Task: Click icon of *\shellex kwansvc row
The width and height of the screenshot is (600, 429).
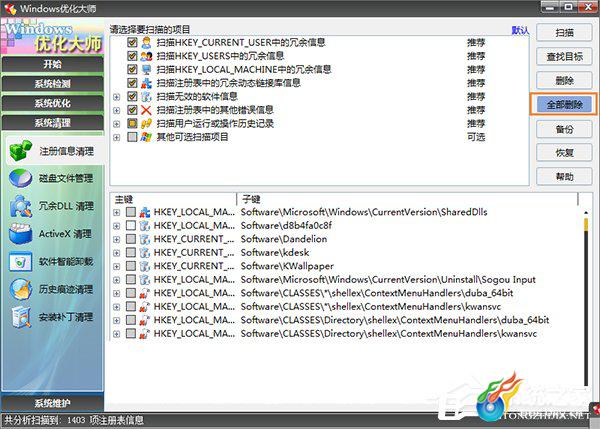Action: pos(144,307)
